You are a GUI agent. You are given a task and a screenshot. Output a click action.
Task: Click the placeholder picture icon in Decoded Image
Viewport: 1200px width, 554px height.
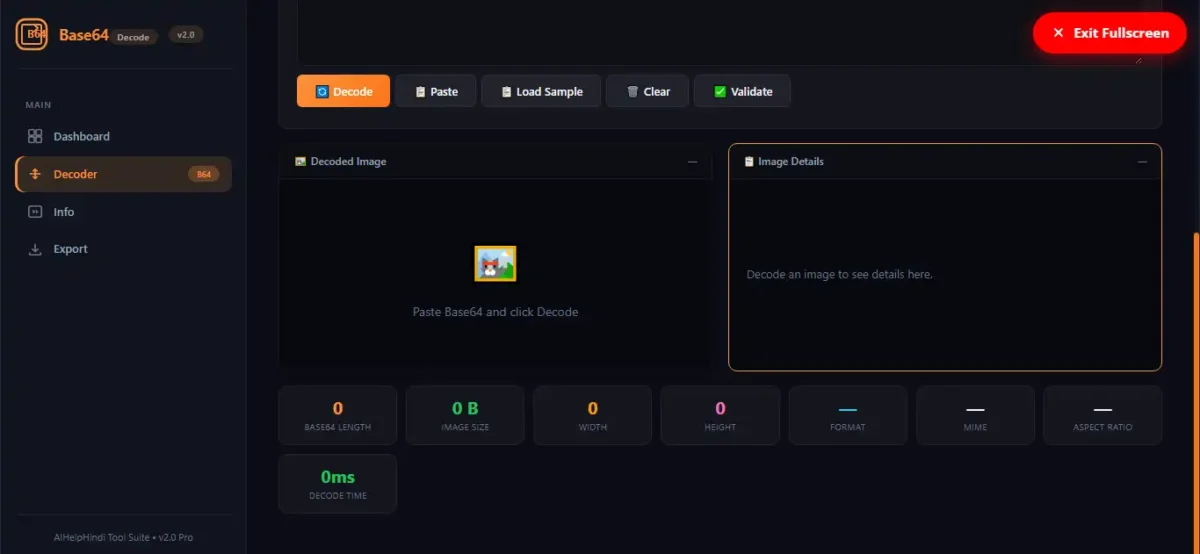tap(495, 264)
